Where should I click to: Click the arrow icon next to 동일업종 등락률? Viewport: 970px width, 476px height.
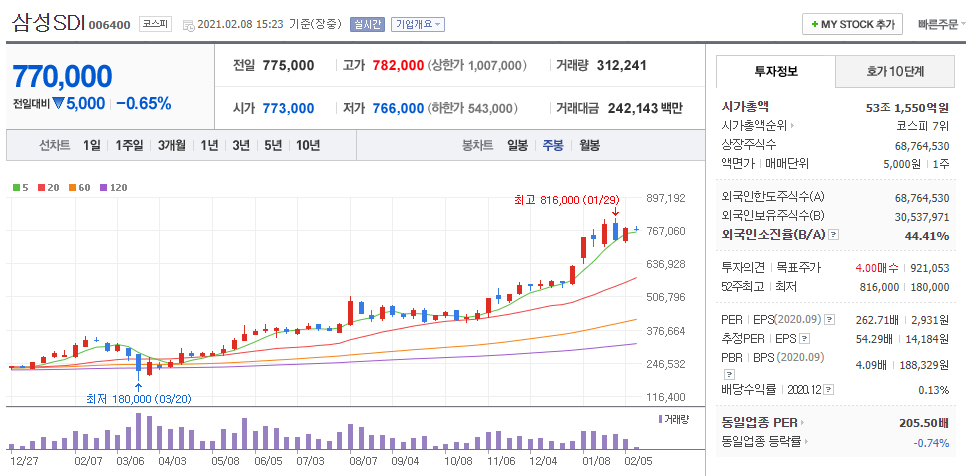click(807, 441)
